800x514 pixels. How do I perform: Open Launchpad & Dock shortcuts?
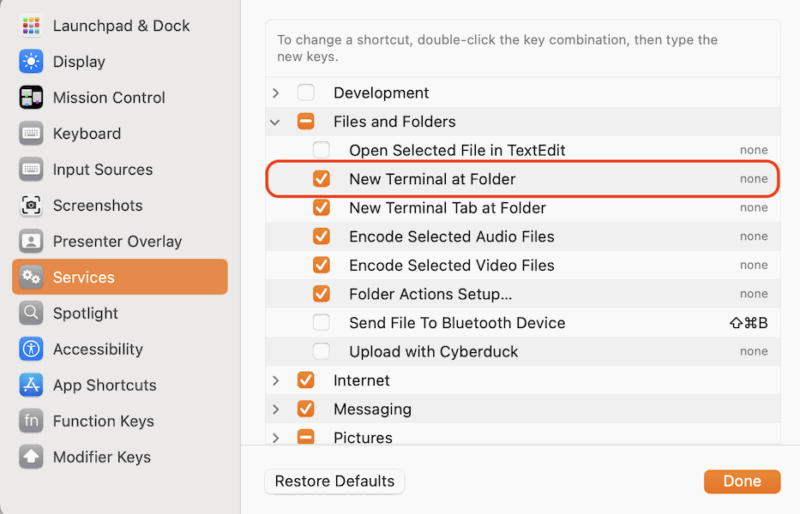pyautogui.click(x=120, y=26)
